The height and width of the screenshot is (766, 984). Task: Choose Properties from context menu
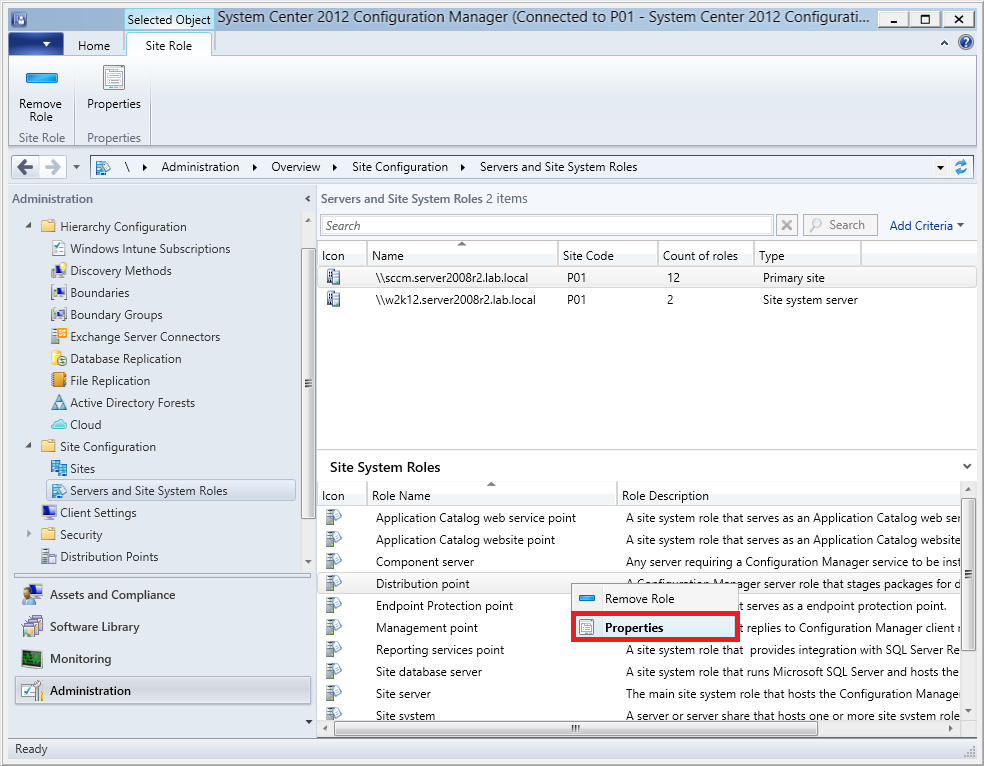pos(654,628)
